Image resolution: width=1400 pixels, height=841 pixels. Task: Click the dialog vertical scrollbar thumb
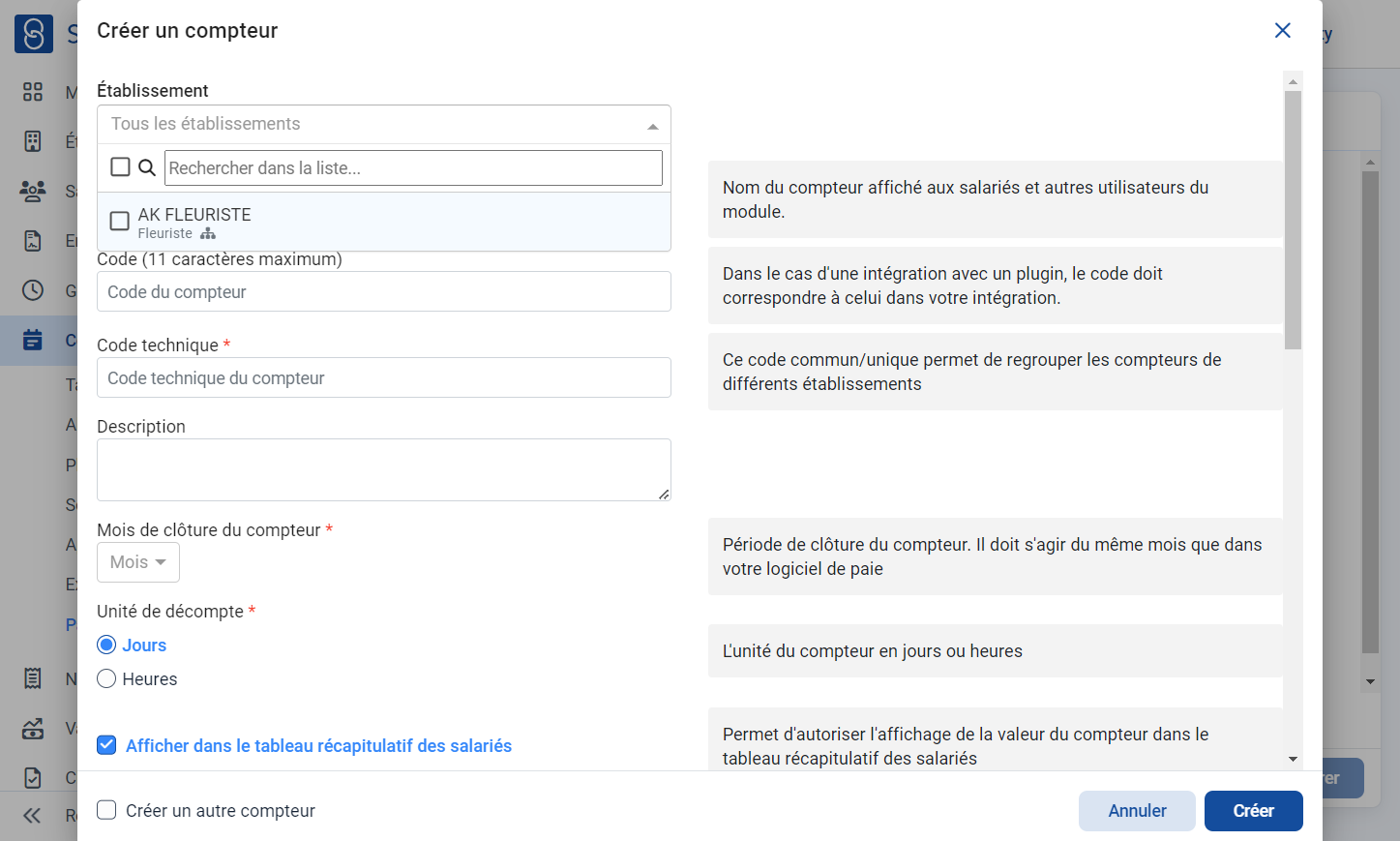[x=1293, y=221]
